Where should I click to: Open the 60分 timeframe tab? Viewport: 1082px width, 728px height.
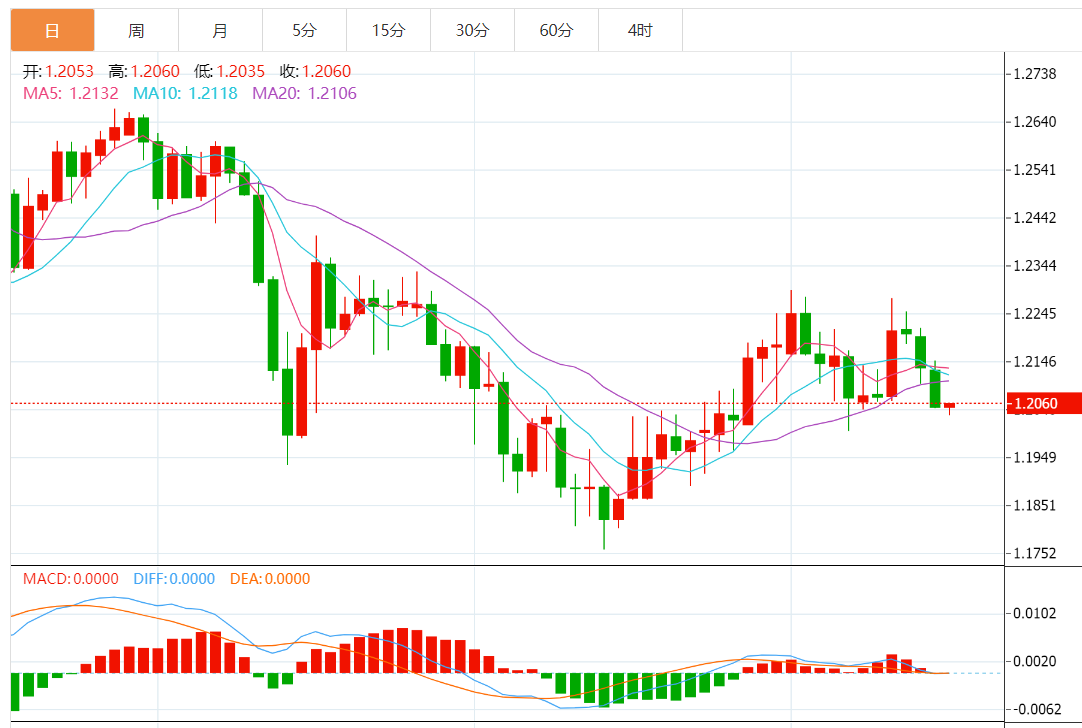(x=556, y=30)
